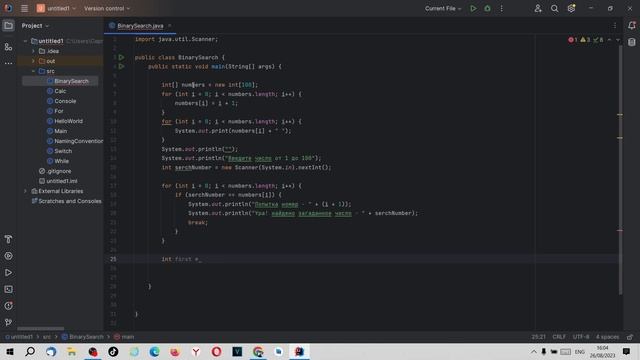640x360 pixels.
Task: Click the errors indicator in the editor
Action: (x=572, y=40)
